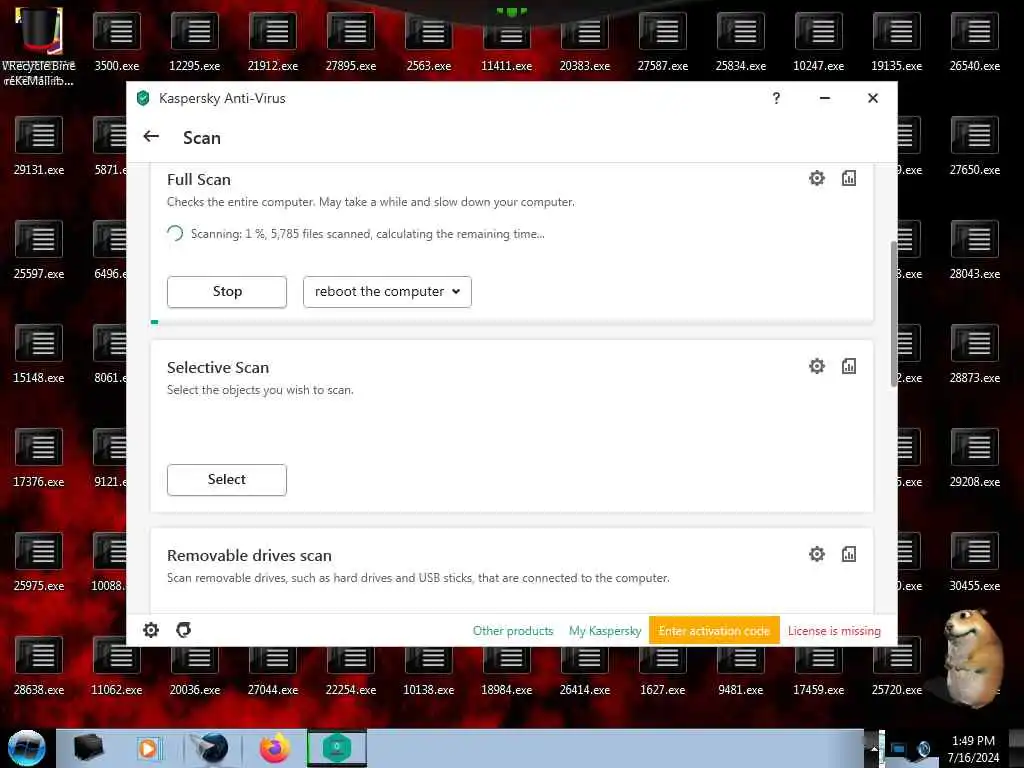The width and height of the screenshot is (1024, 768).
Task: Select 27650.exe desktop icon
Action: click(974, 147)
